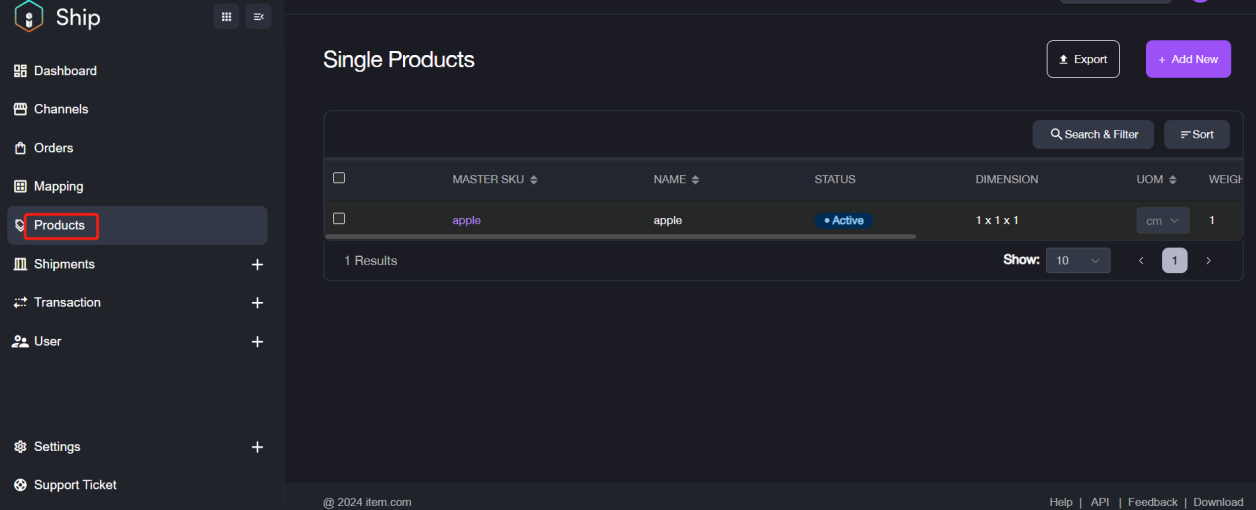Click the Feedback footer link
1256x510 pixels.
tap(1152, 502)
